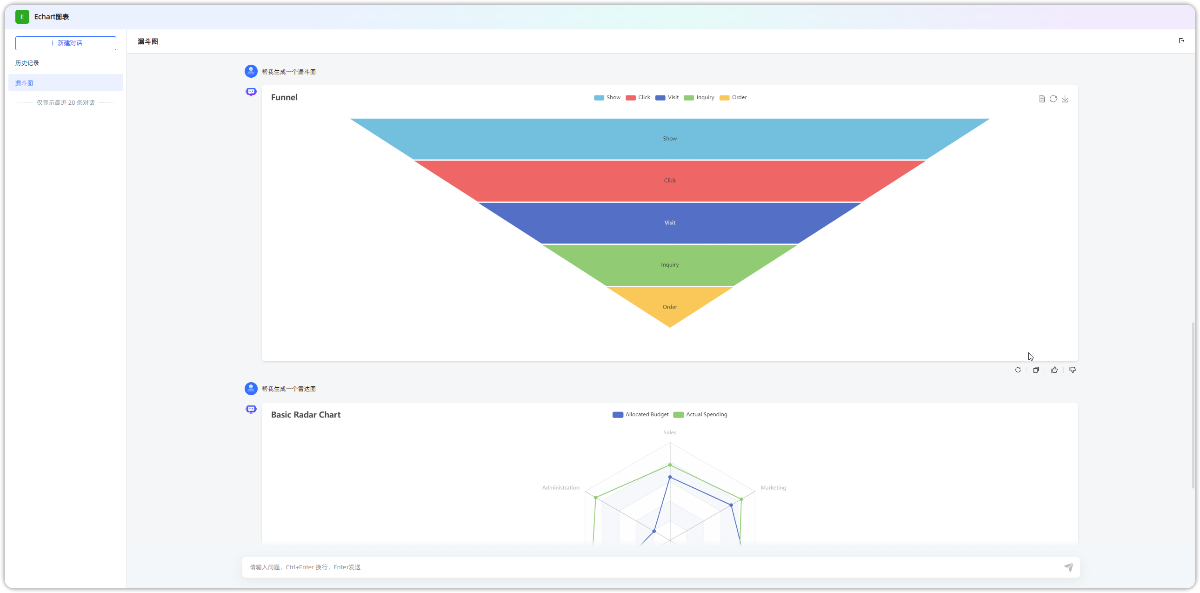This screenshot has height=593, width=1200.
Task: Start a new conversation button in sidebar
Action: (65, 43)
